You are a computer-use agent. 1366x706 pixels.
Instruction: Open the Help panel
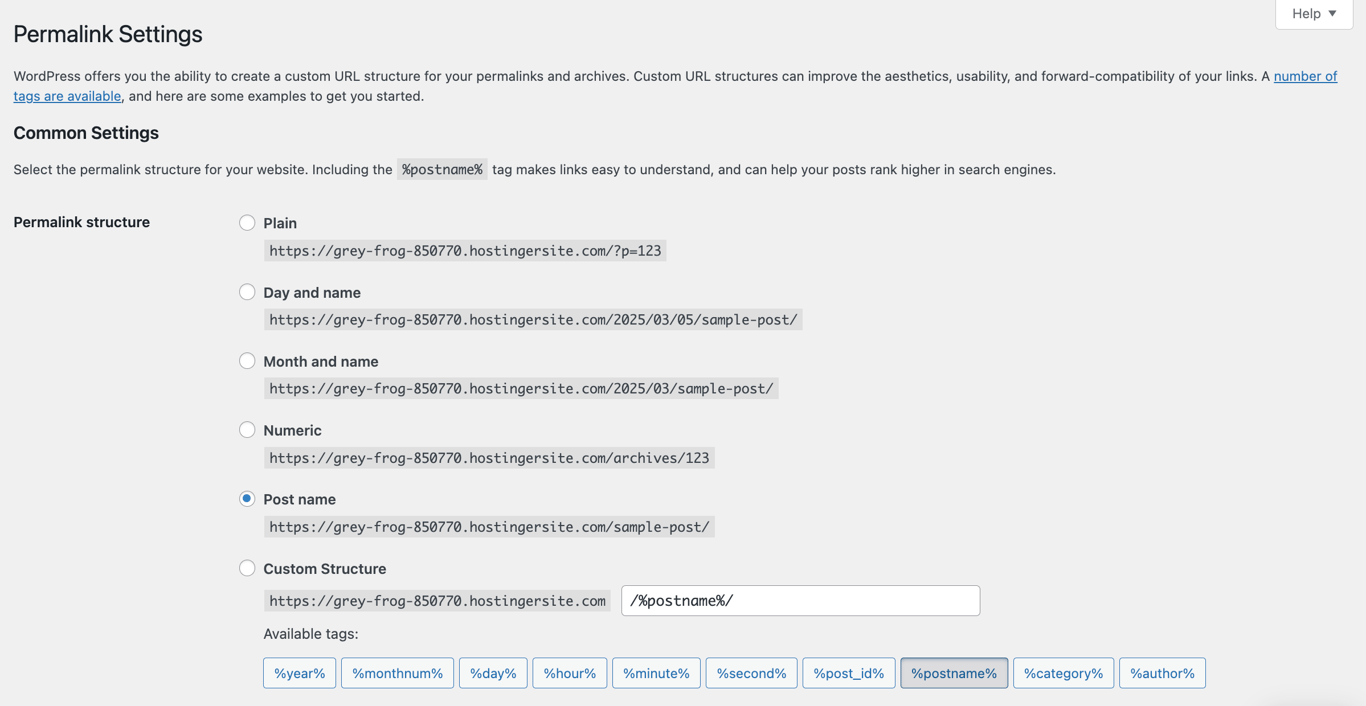[x=1312, y=13]
